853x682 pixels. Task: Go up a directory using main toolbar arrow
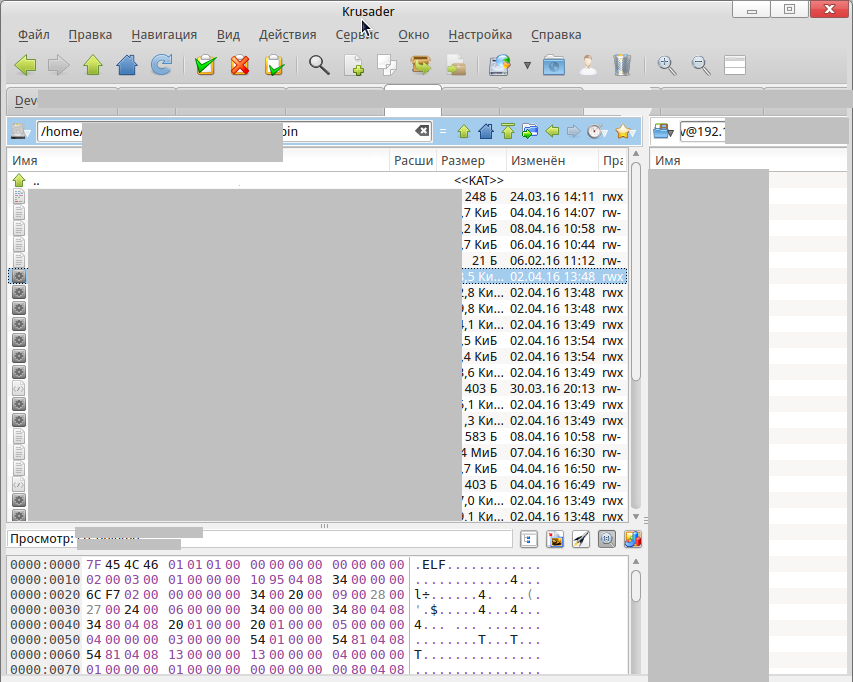tap(92, 65)
